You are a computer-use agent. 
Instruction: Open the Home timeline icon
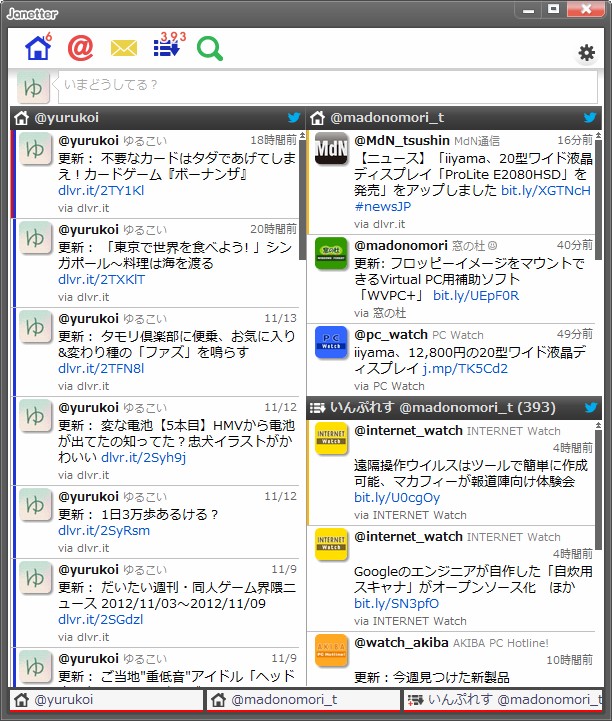click(x=38, y=47)
